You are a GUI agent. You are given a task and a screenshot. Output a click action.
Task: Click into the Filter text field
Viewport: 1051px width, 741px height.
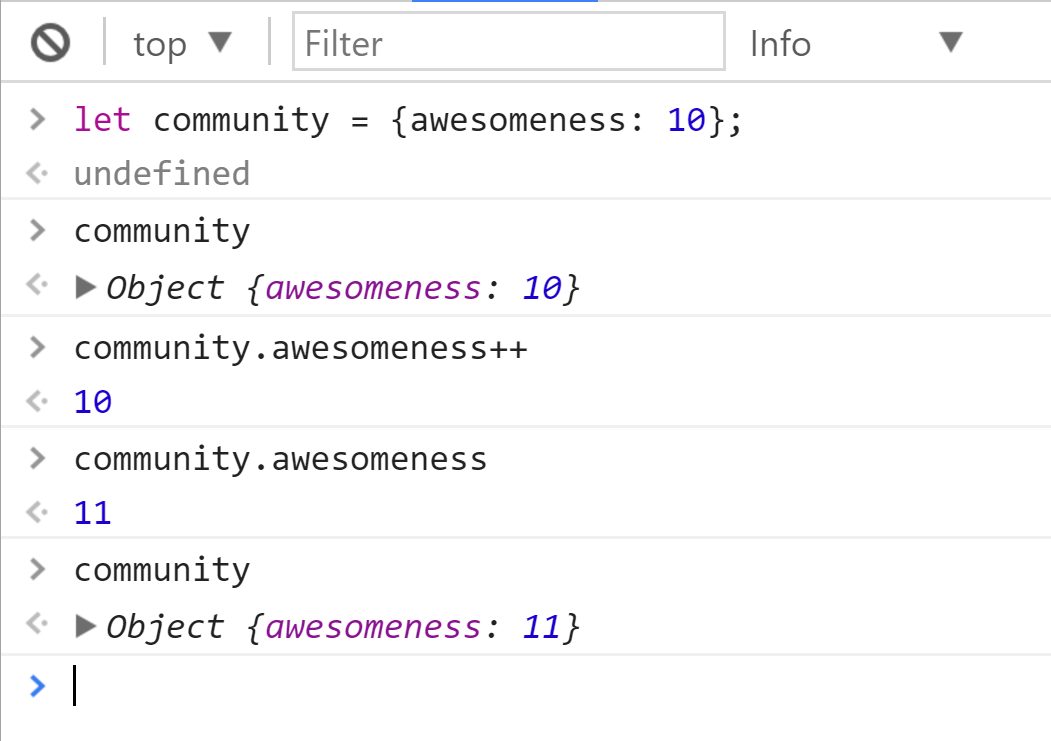pos(508,43)
